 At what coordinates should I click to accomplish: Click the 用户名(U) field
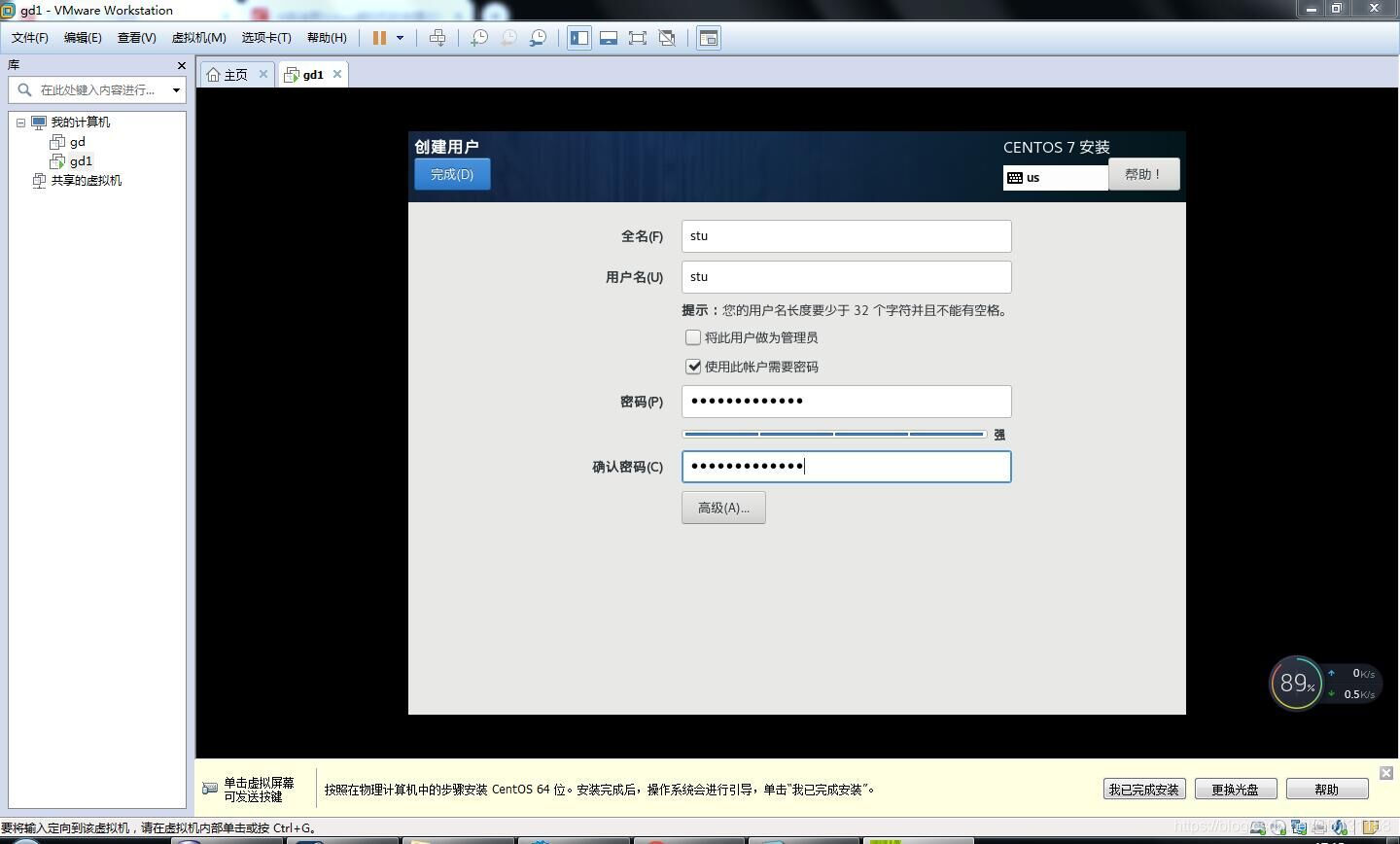846,277
